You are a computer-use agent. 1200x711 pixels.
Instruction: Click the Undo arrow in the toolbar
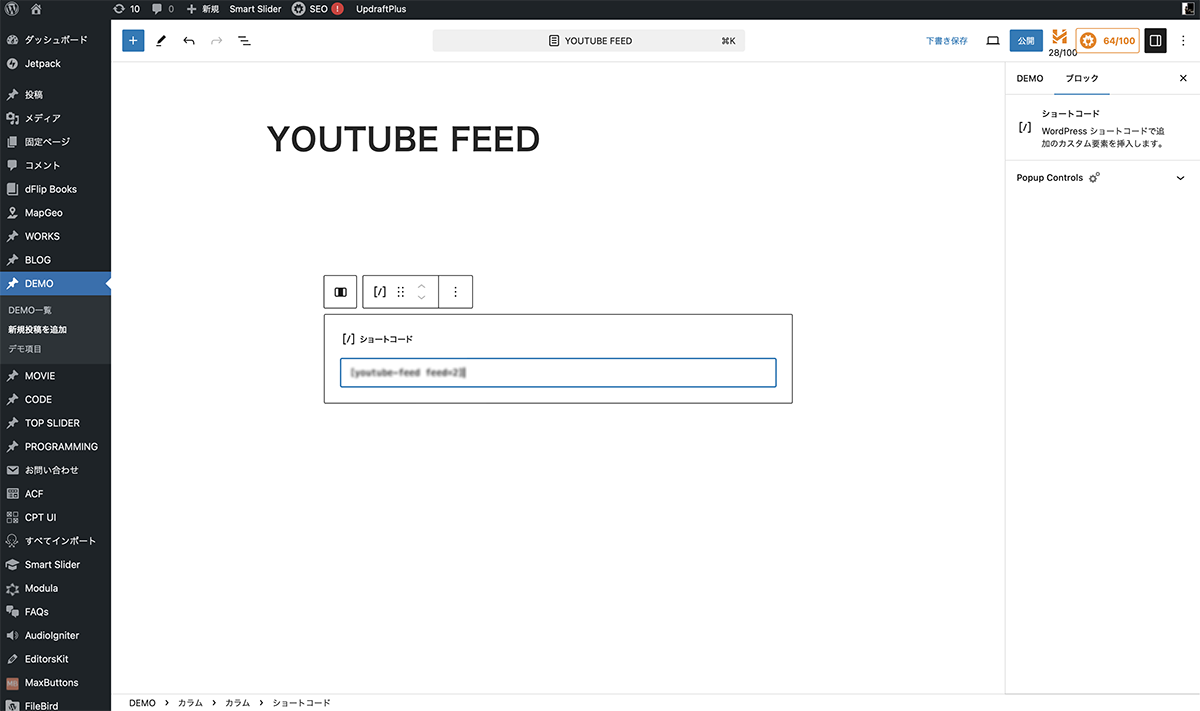[189, 41]
